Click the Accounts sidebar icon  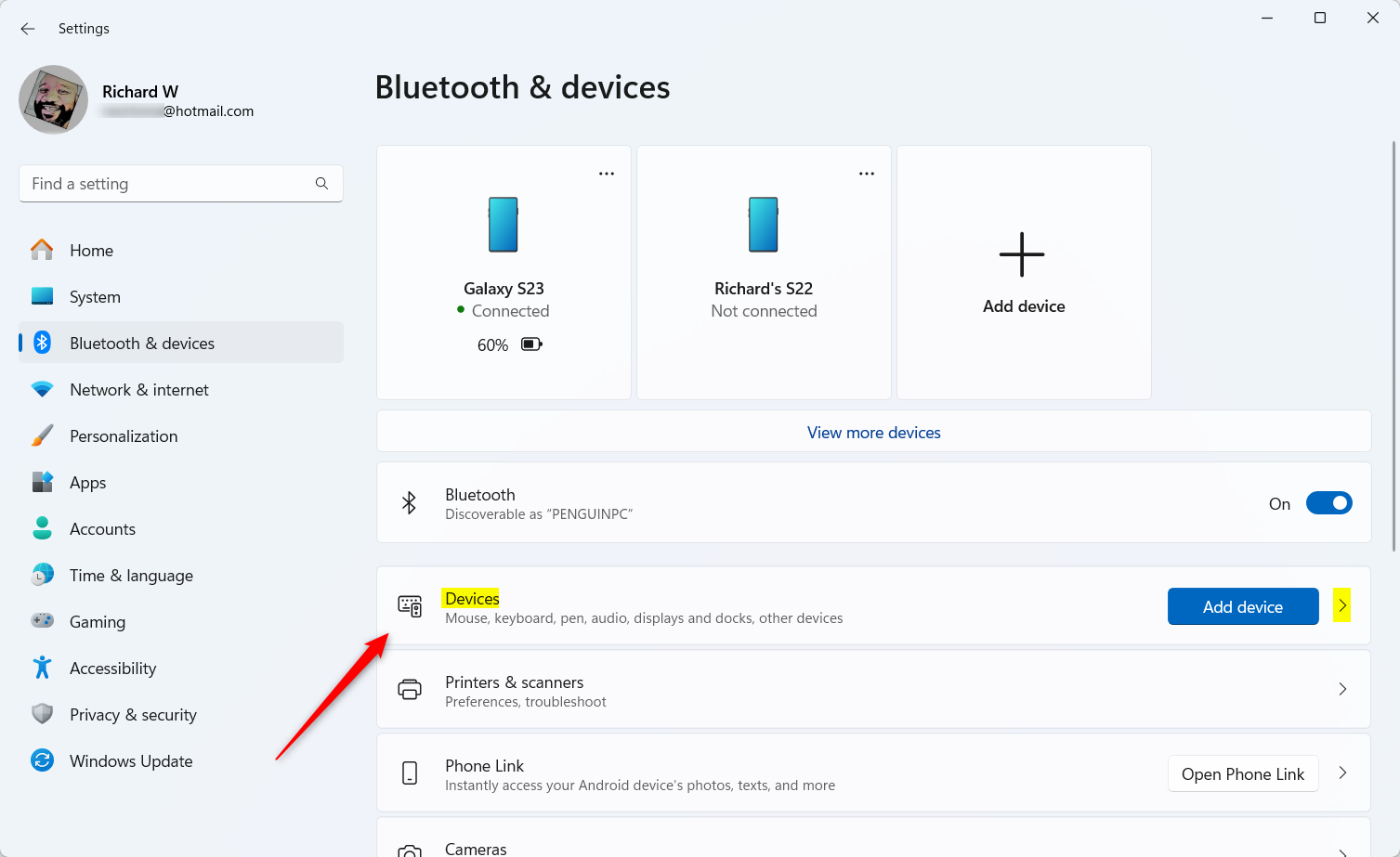click(43, 528)
